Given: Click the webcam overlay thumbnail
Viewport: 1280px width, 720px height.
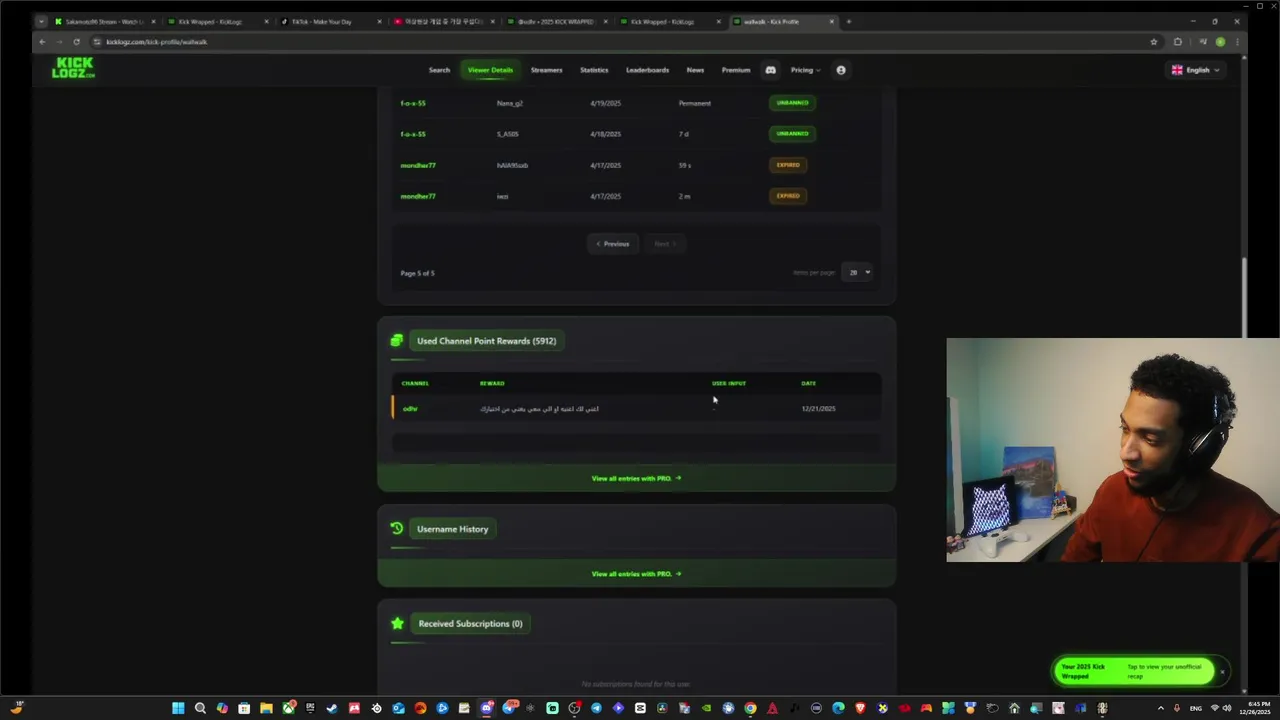Looking at the screenshot, I should 1113,450.
